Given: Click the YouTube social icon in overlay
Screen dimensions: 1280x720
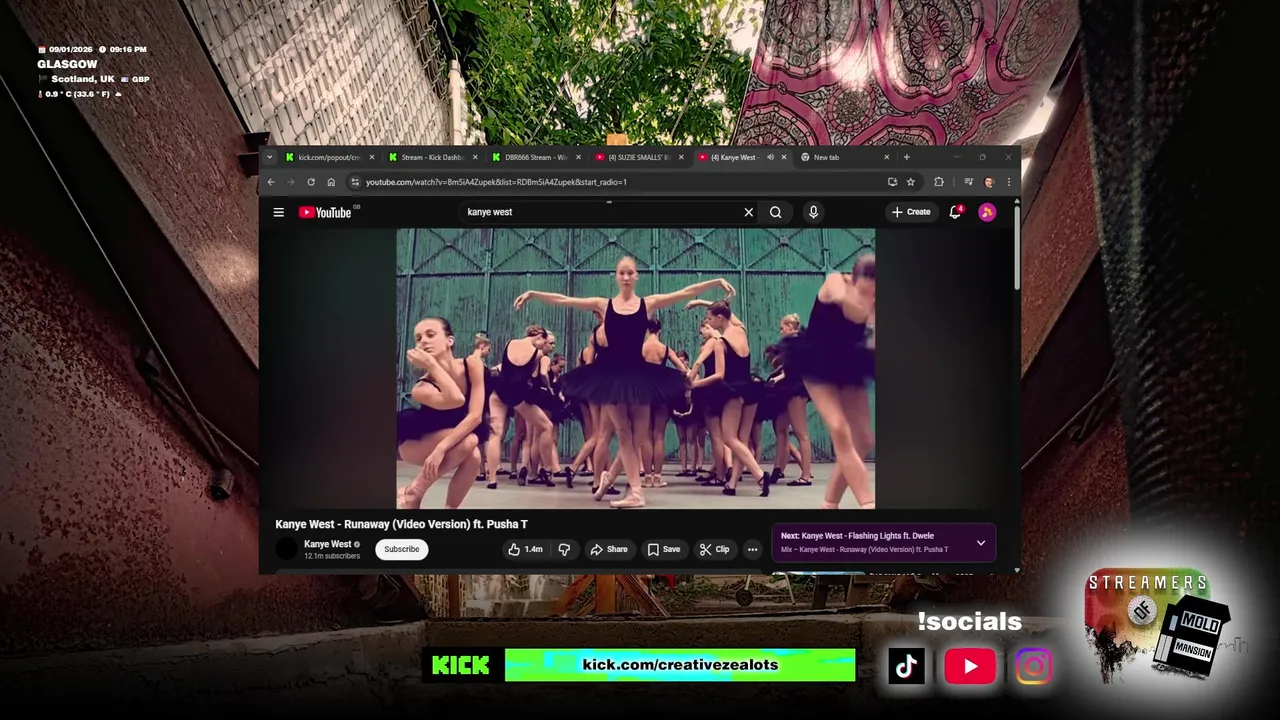Looking at the screenshot, I should tap(970, 667).
